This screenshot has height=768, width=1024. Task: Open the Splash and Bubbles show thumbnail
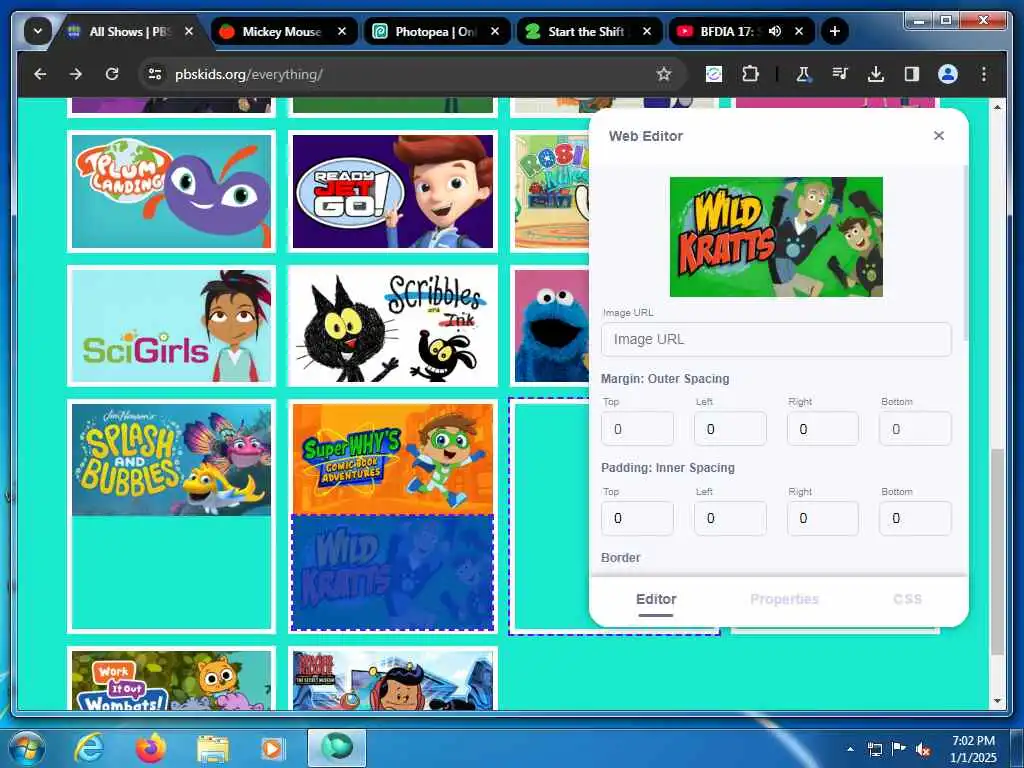pyautogui.click(x=171, y=460)
